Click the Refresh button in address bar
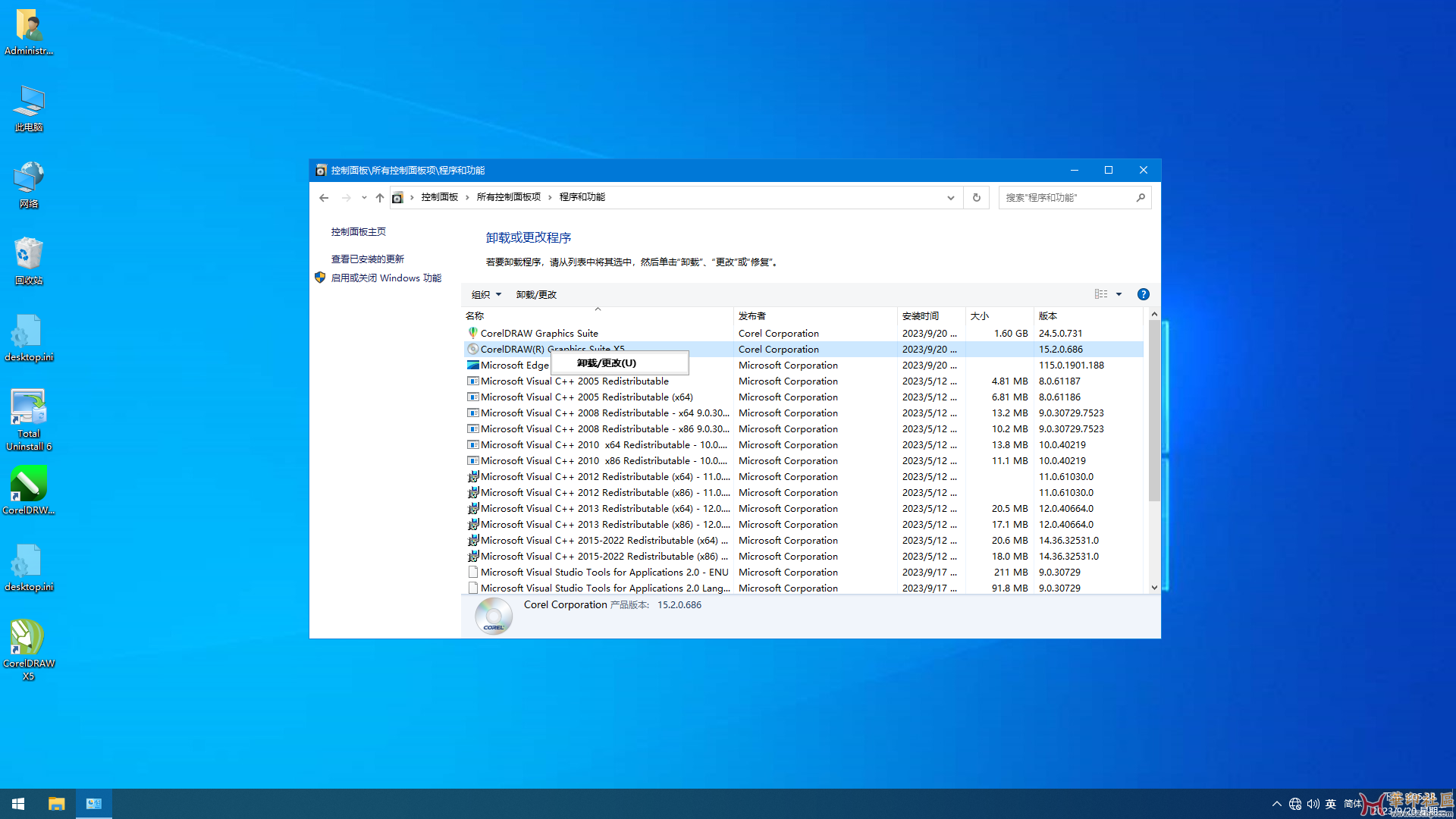The image size is (1456, 819). 976,197
